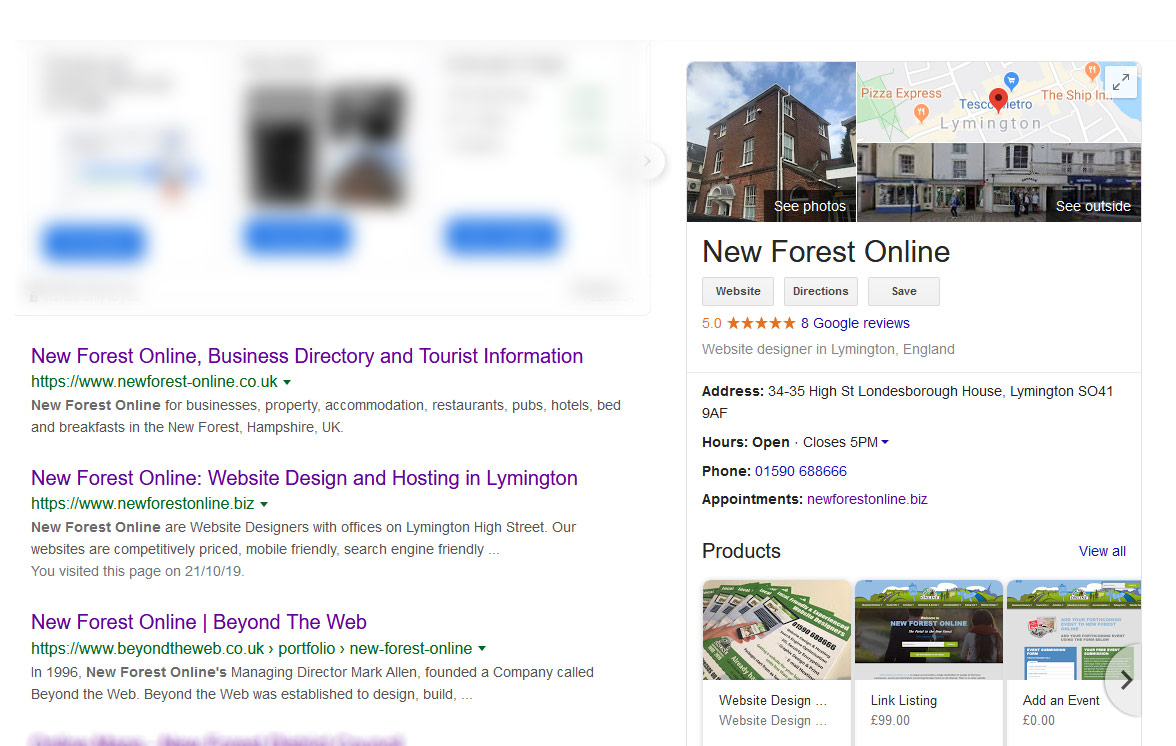This screenshot has width=1176, height=746.
Task: Open the Website Design product card
Action: coord(777,663)
